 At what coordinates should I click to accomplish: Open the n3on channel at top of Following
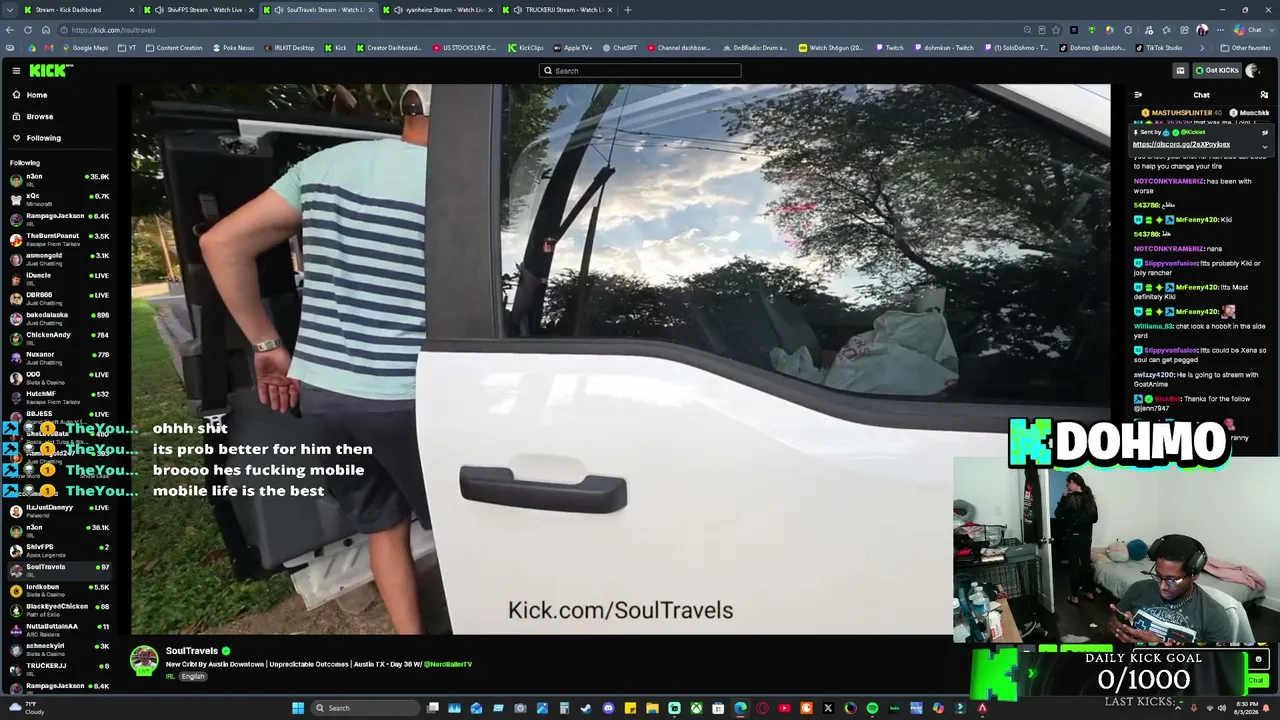tap(60, 179)
